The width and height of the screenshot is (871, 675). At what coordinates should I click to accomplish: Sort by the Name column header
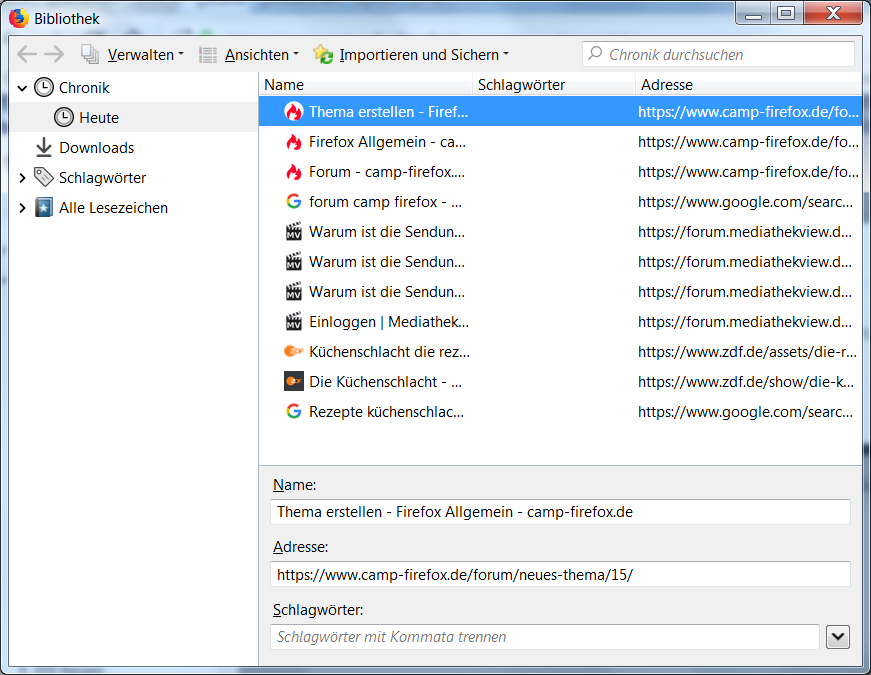pyautogui.click(x=365, y=85)
